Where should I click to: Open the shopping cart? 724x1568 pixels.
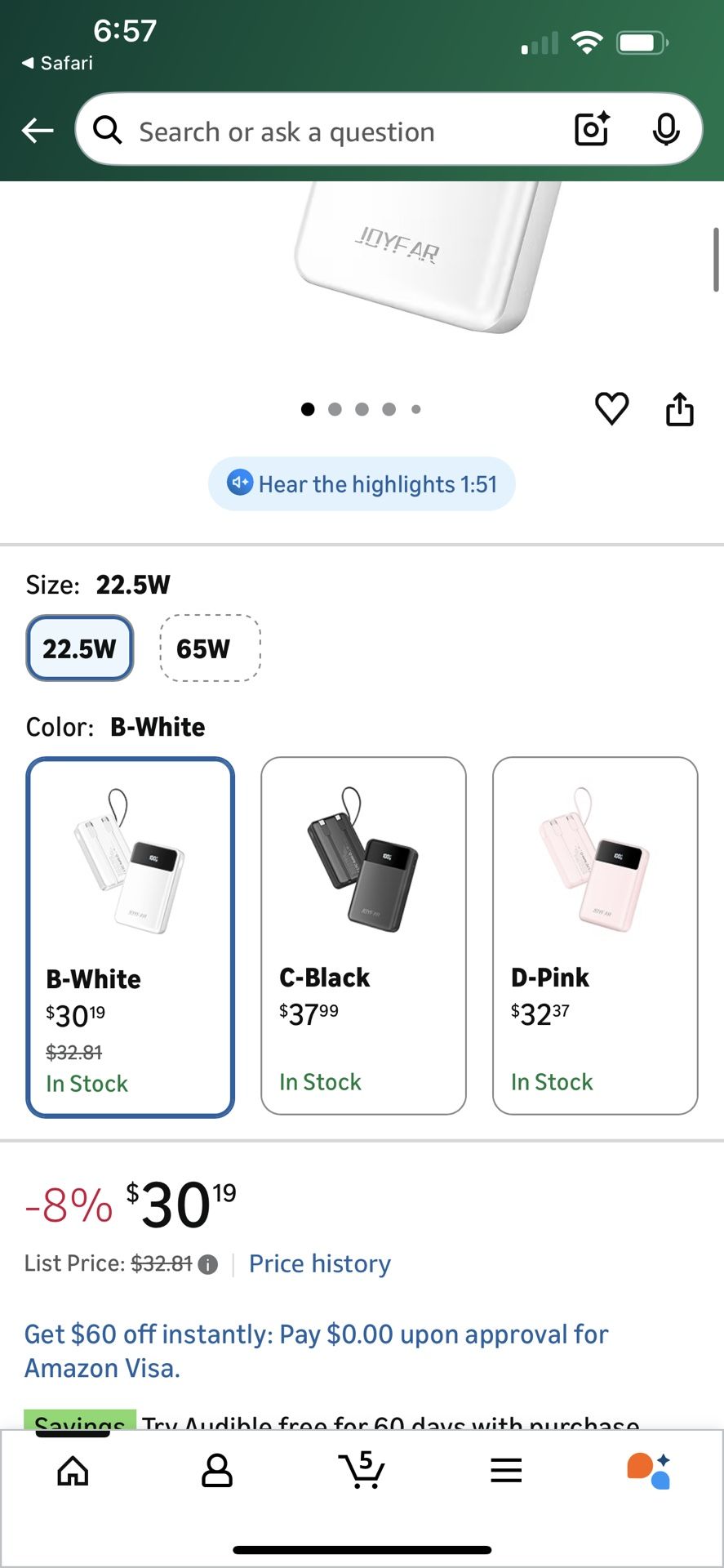[x=361, y=1471]
